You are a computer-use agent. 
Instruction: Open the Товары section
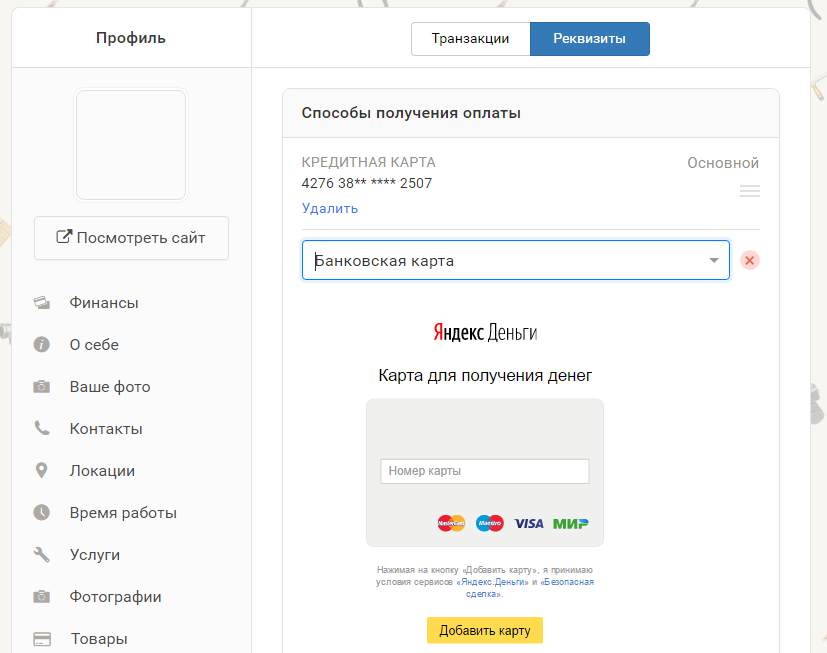tap(99, 639)
